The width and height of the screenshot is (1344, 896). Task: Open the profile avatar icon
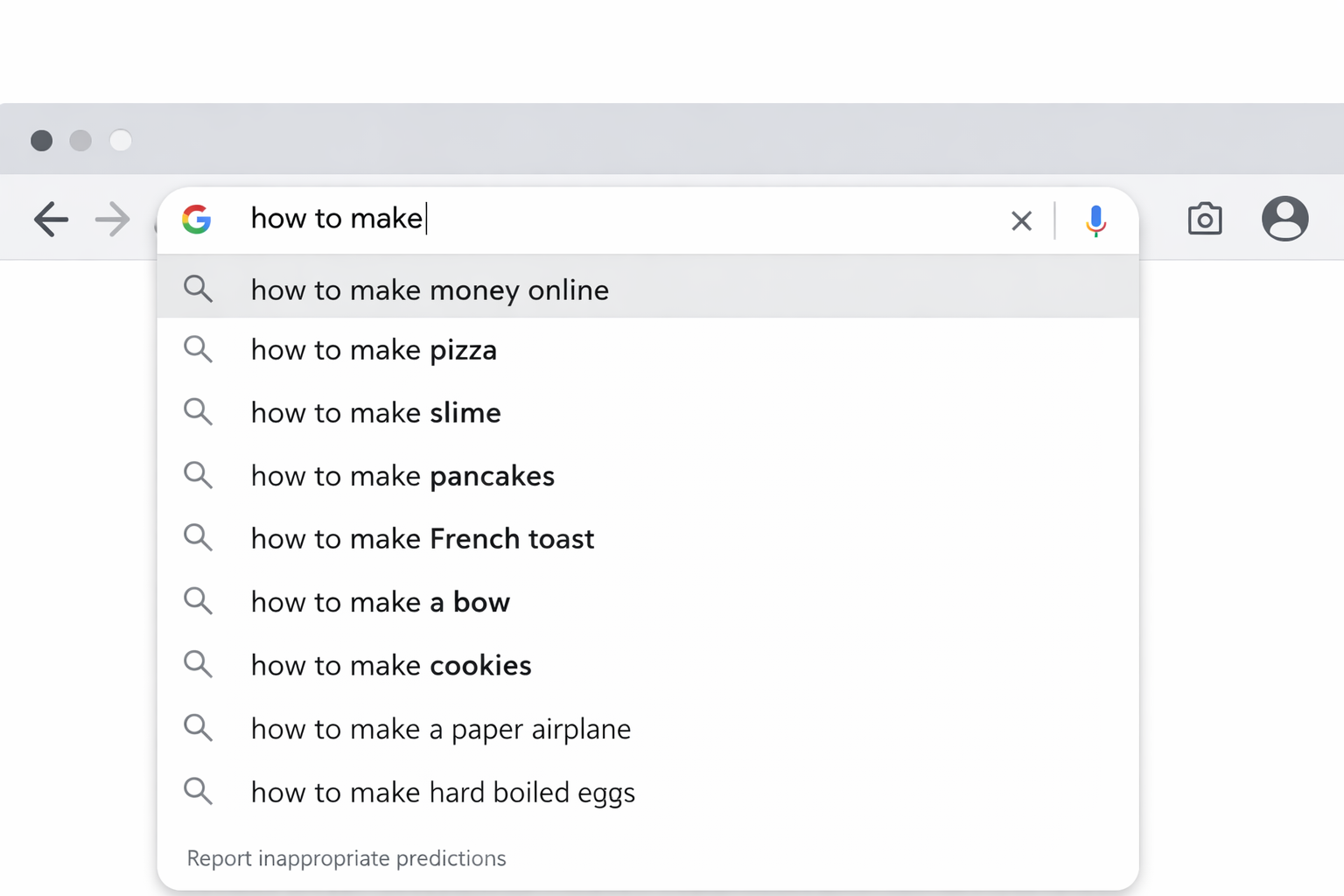click(1284, 219)
